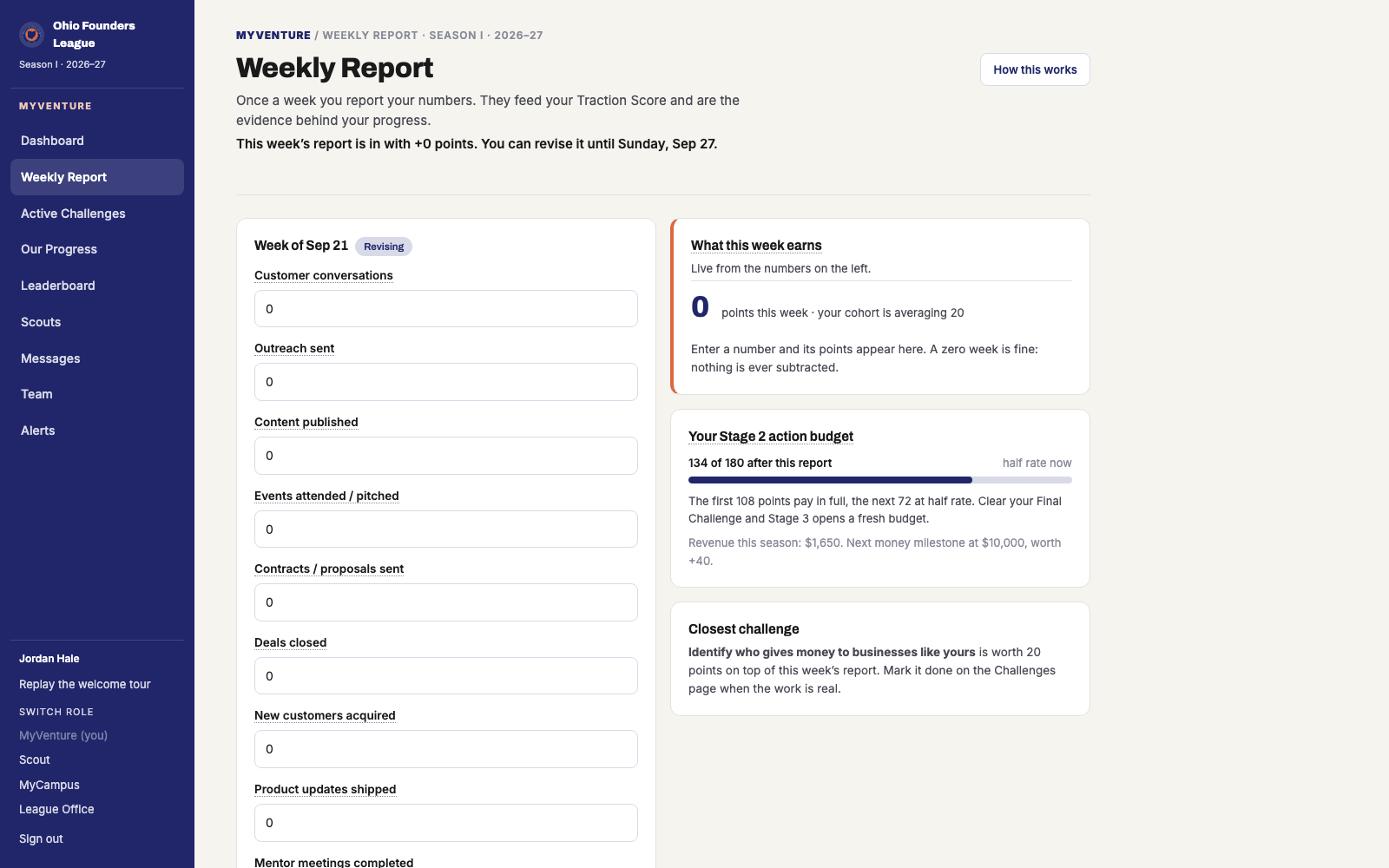Viewport: 1389px width, 868px height.
Task: Click the Customer conversations label
Action: coord(324,275)
